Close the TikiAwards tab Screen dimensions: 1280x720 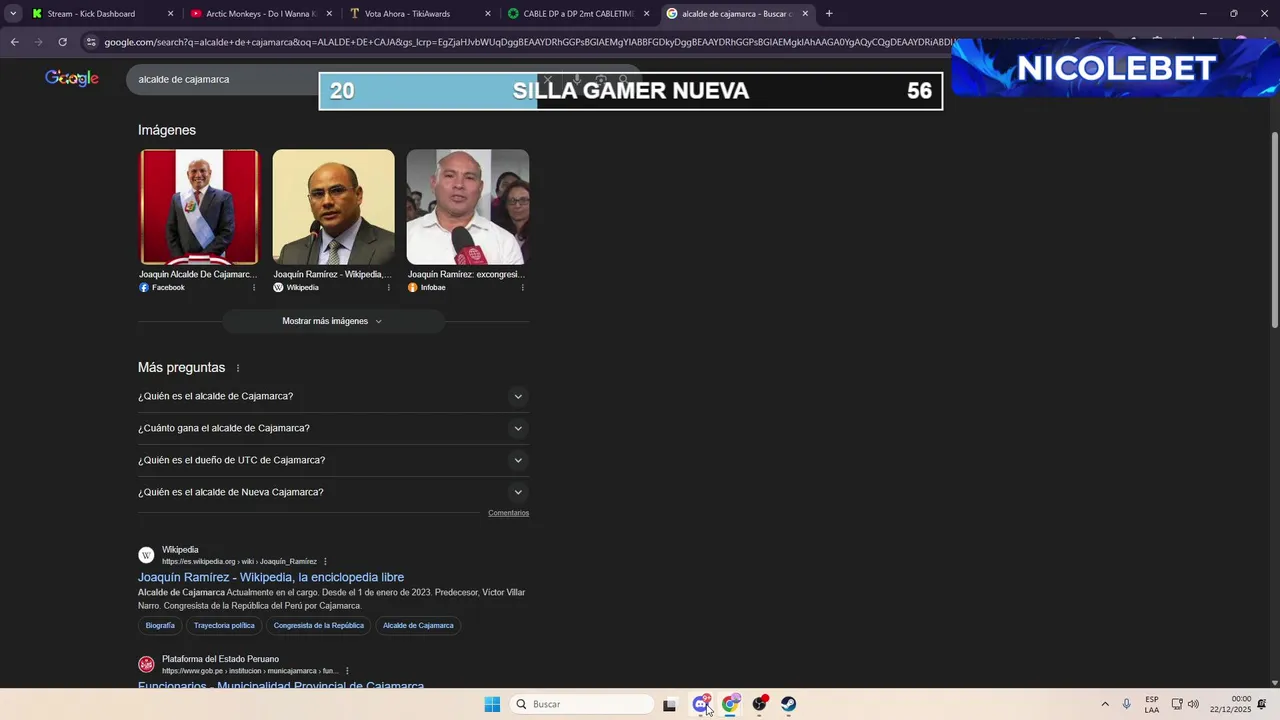pyautogui.click(x=488, y=14)
